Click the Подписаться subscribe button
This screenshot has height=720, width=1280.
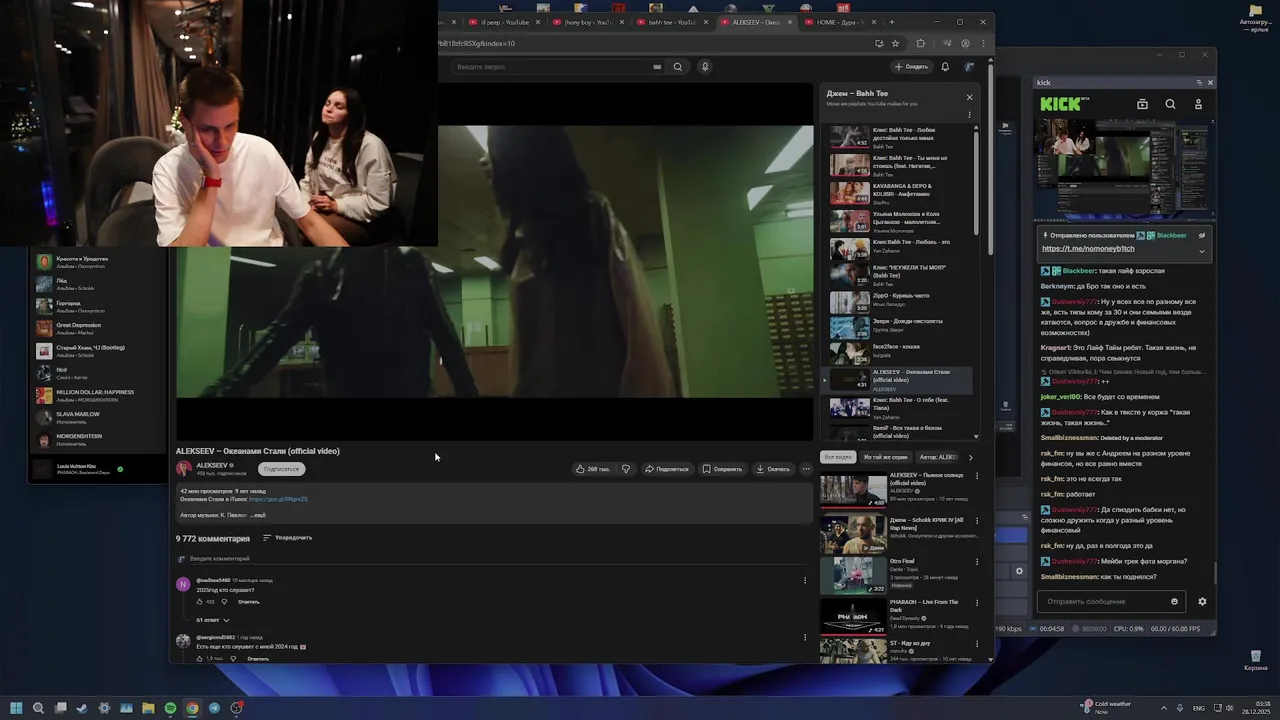click(x=281, y=469)
